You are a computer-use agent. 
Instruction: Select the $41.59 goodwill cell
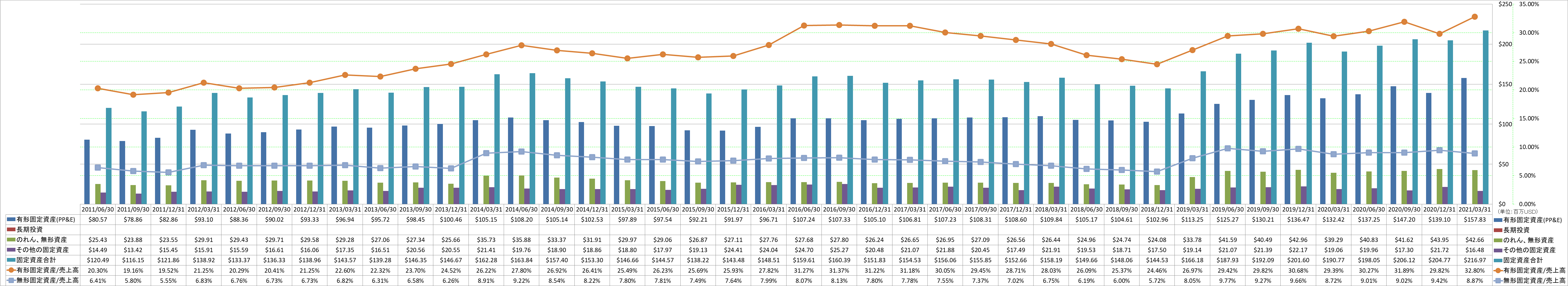pos(1228,240)
